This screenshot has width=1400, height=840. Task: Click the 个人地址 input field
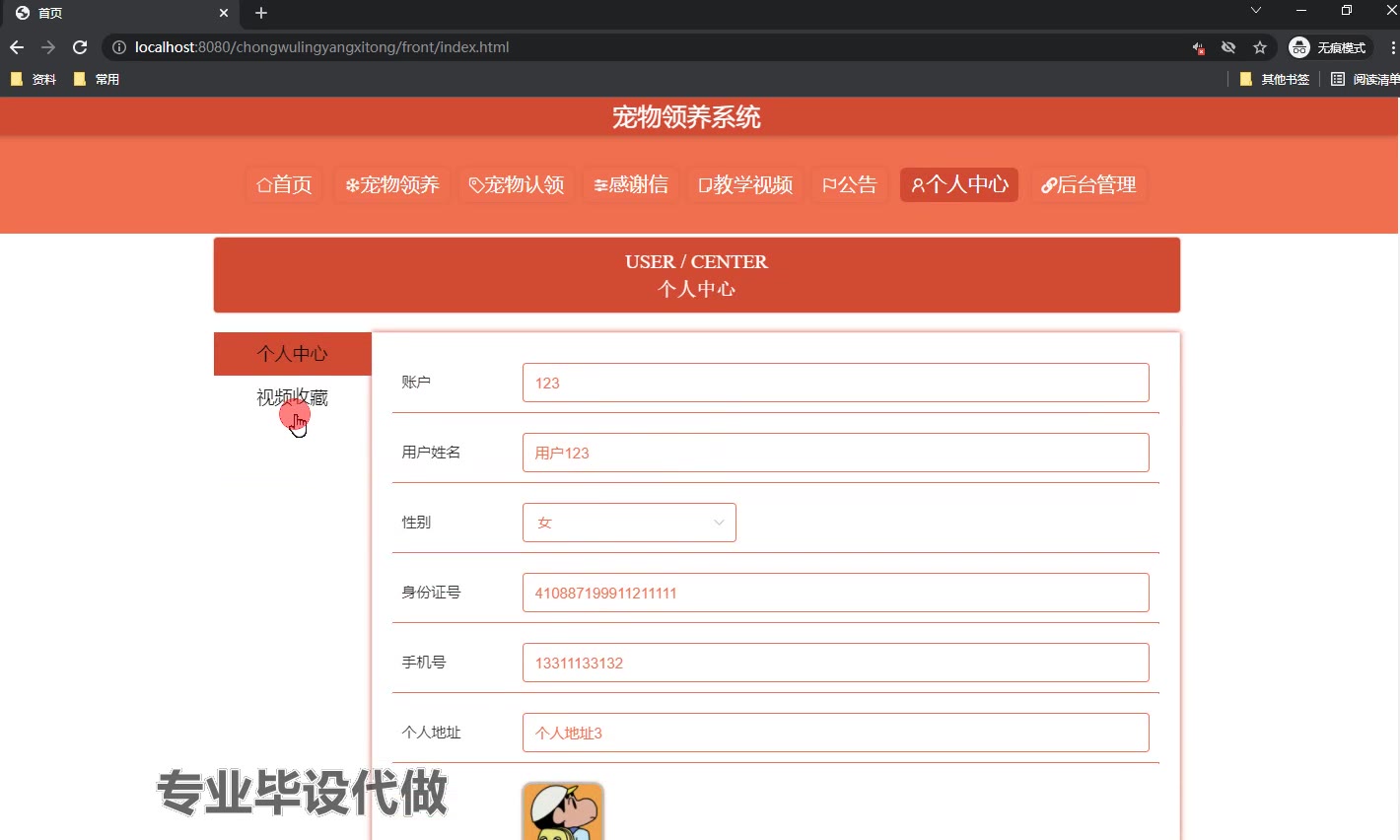[836, 733]
